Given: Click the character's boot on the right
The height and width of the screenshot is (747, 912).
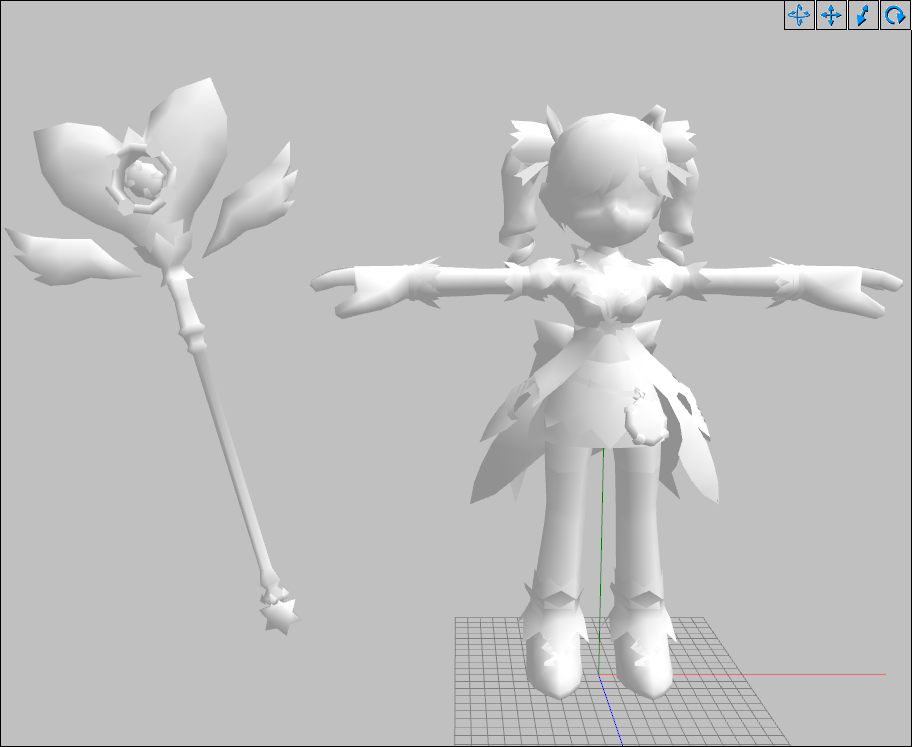Looking at the screenshot, I should (x=640, y=655).
